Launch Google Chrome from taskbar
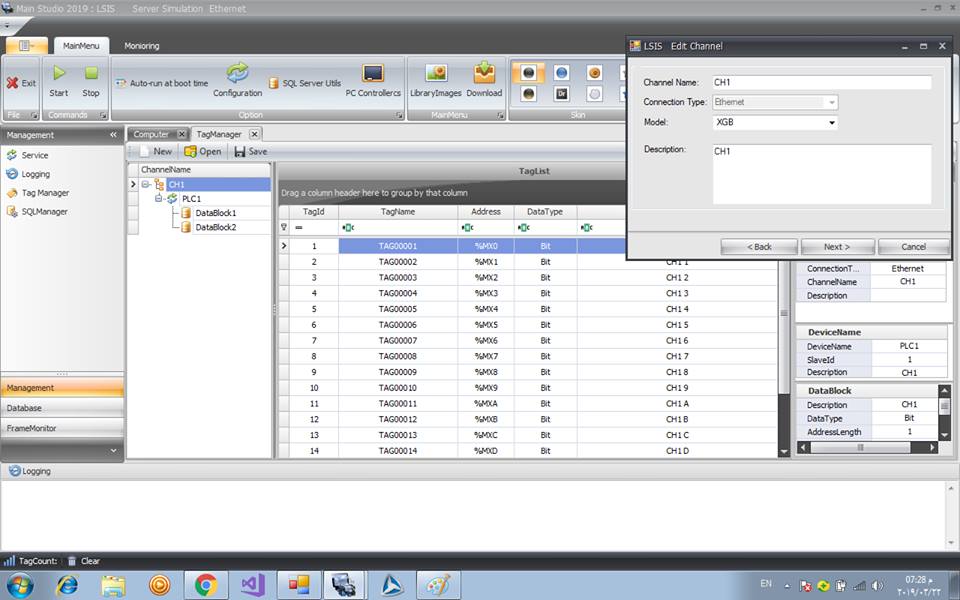 point(206,585)
